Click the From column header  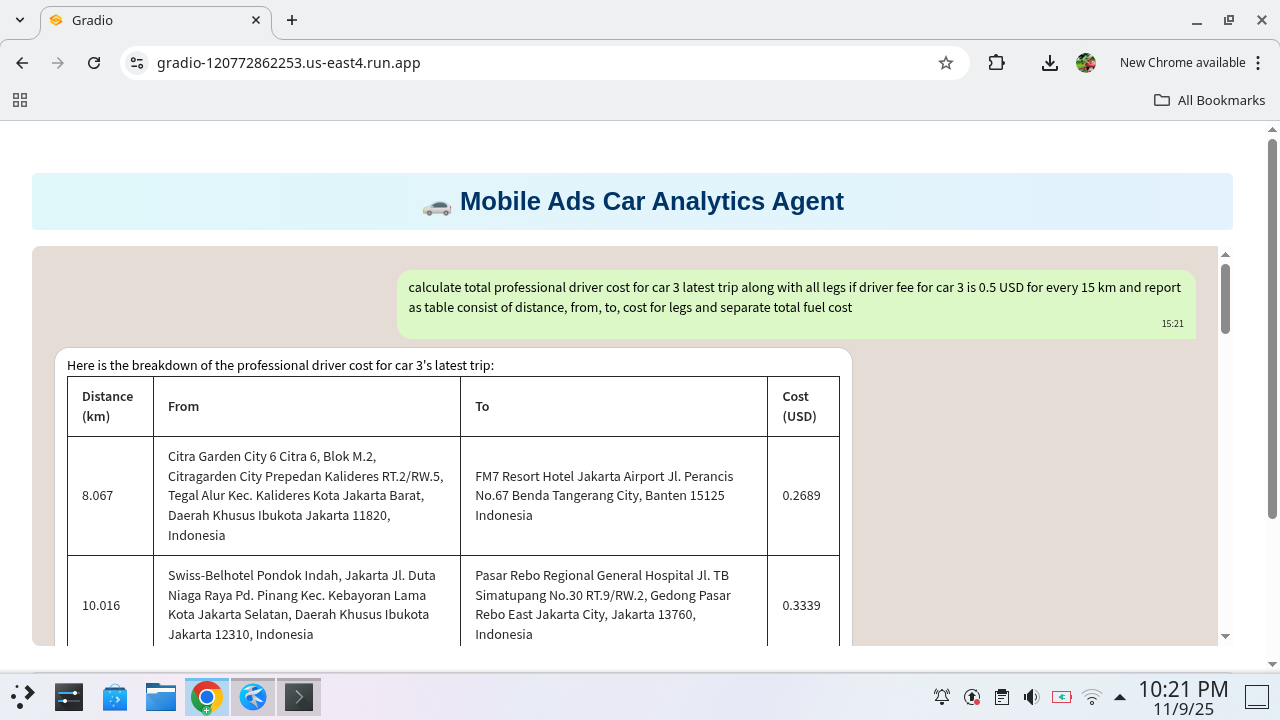click(307, 406)
